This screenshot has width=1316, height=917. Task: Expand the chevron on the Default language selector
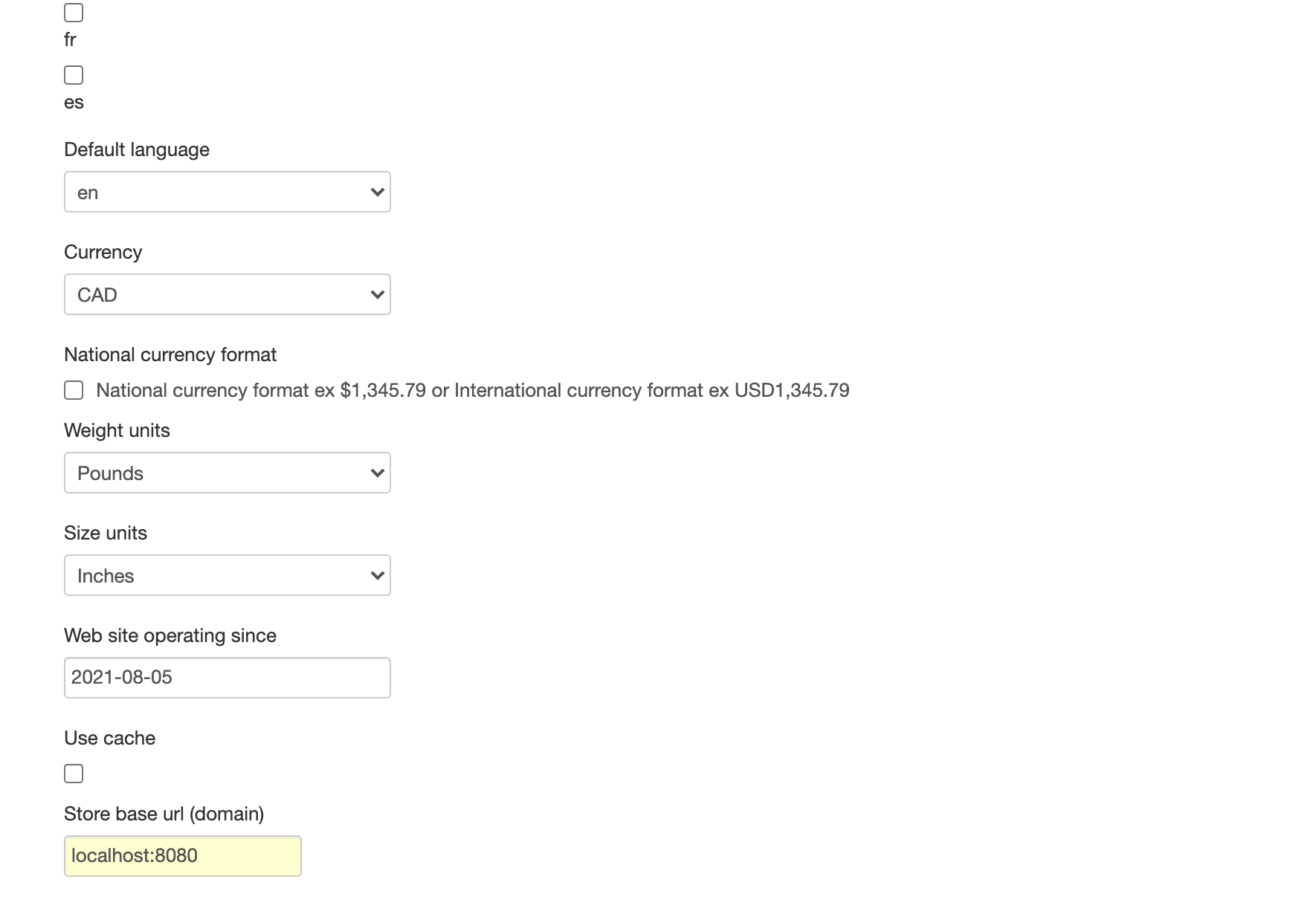tap(376, 192)
